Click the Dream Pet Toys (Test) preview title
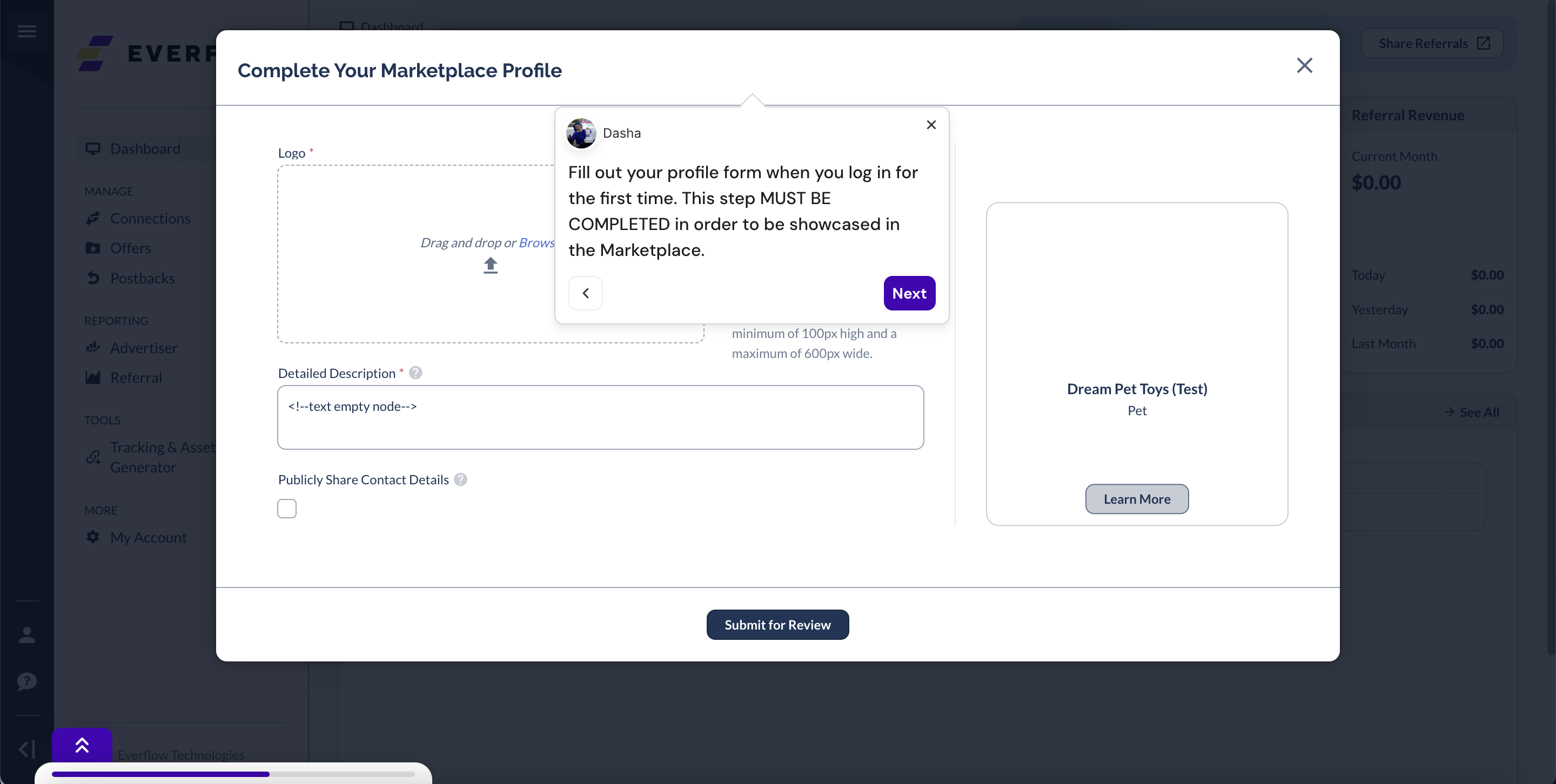 click(x=1137, y=389)
